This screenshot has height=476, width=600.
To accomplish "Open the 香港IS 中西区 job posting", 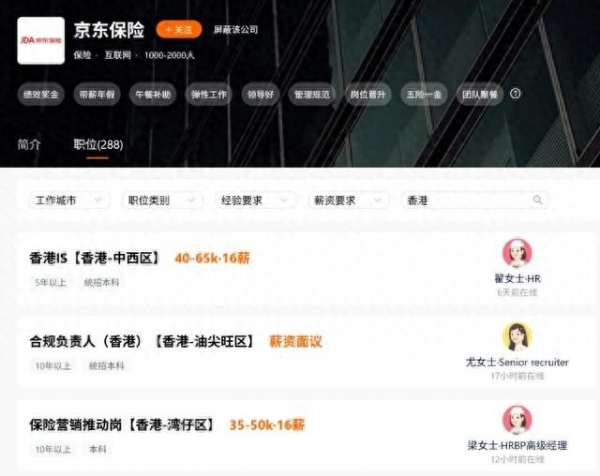I will 95,258.
